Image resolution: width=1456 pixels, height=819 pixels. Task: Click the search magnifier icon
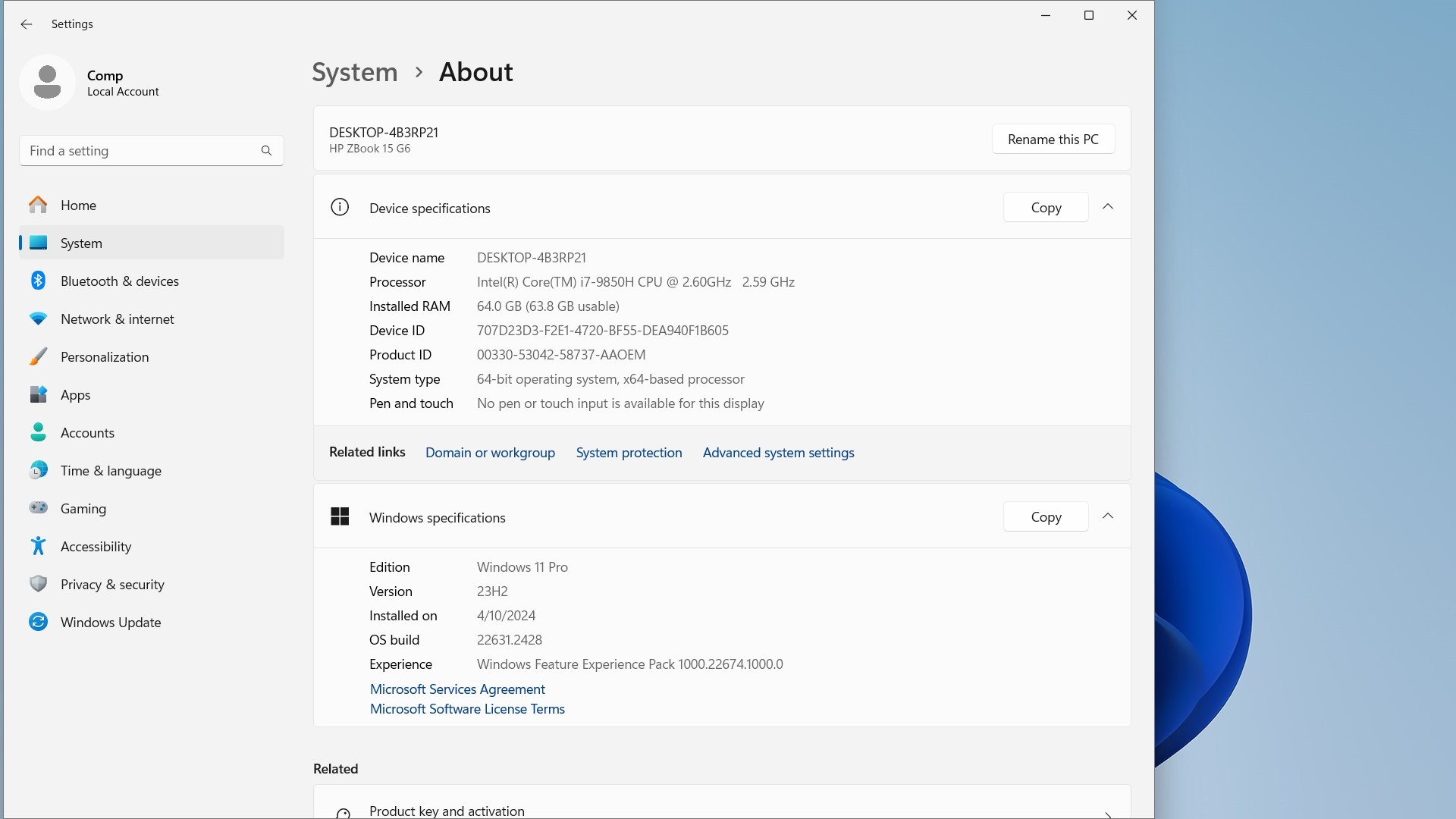266,151
